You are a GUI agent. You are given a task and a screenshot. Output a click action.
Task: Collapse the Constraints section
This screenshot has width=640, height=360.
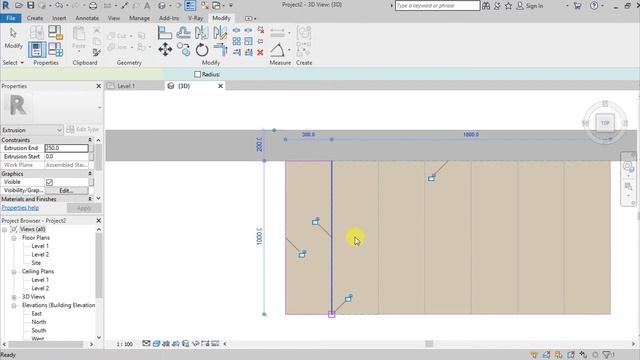point(90,140)
